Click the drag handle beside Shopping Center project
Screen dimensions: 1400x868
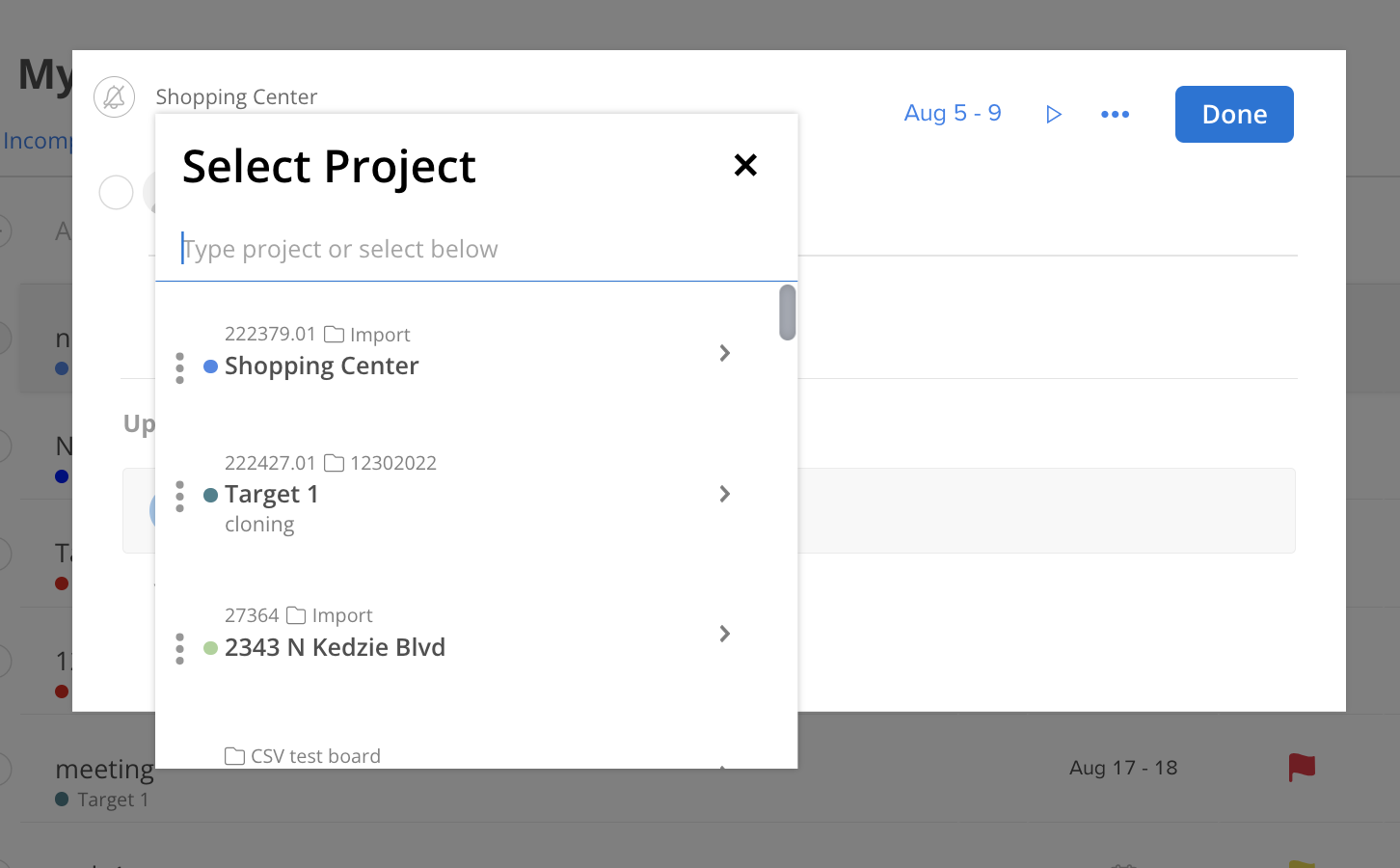(x=179, y=368)
